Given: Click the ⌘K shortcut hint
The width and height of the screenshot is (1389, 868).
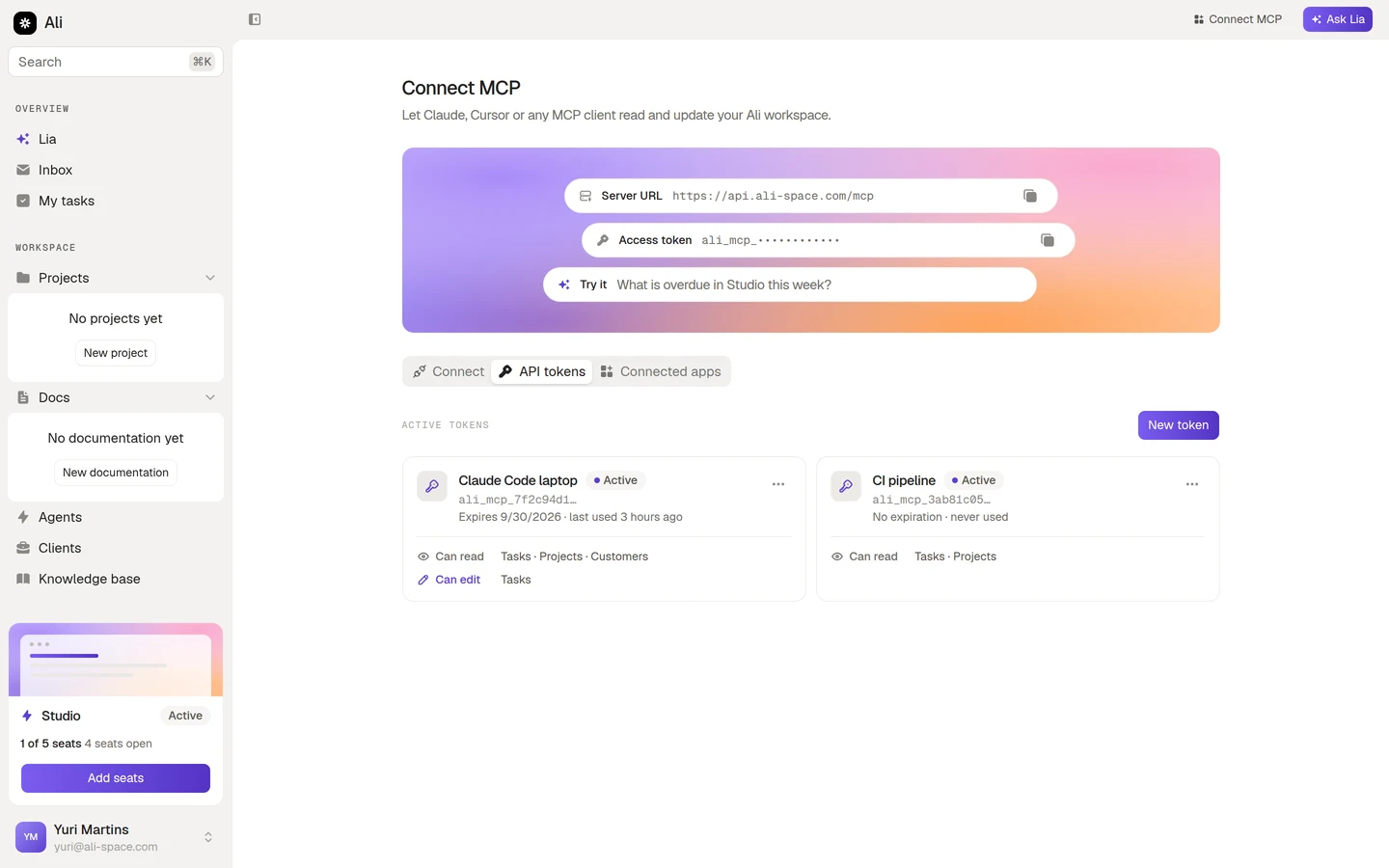Looking at the screenshot, I should (x=202, y=62).
